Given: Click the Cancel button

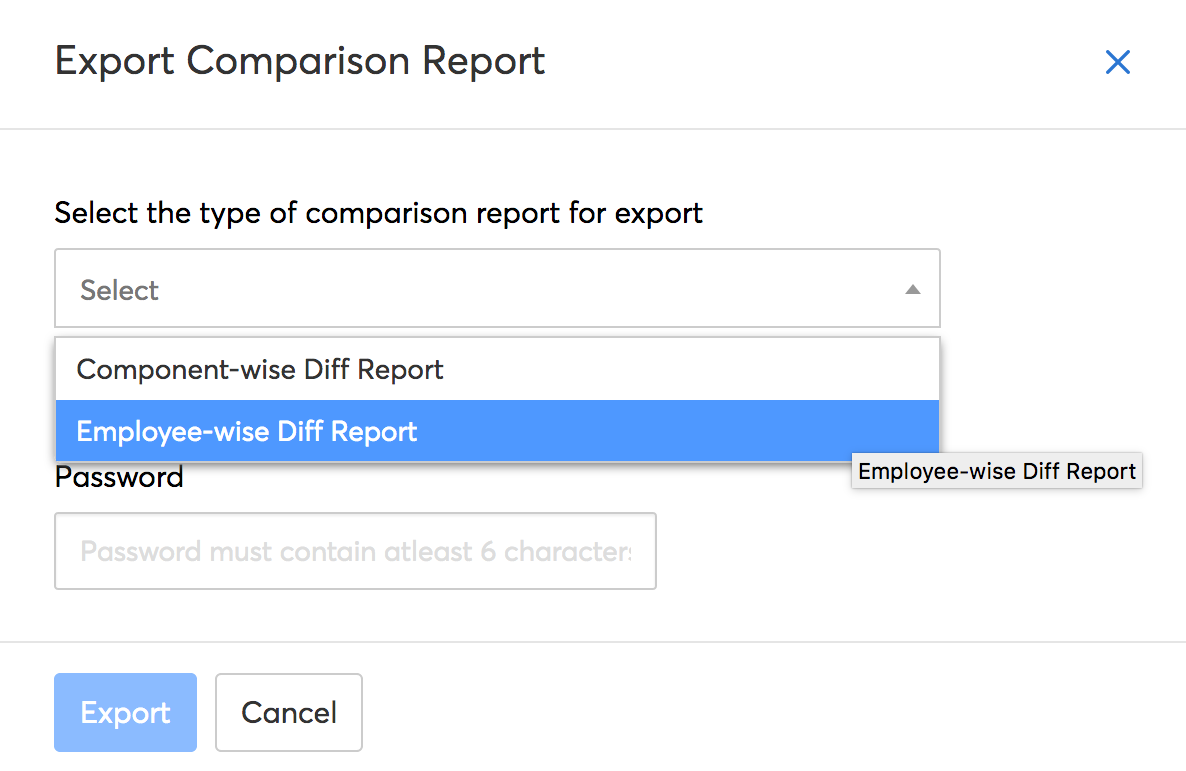Looking at the screenshot, I should tap(288, 712).
